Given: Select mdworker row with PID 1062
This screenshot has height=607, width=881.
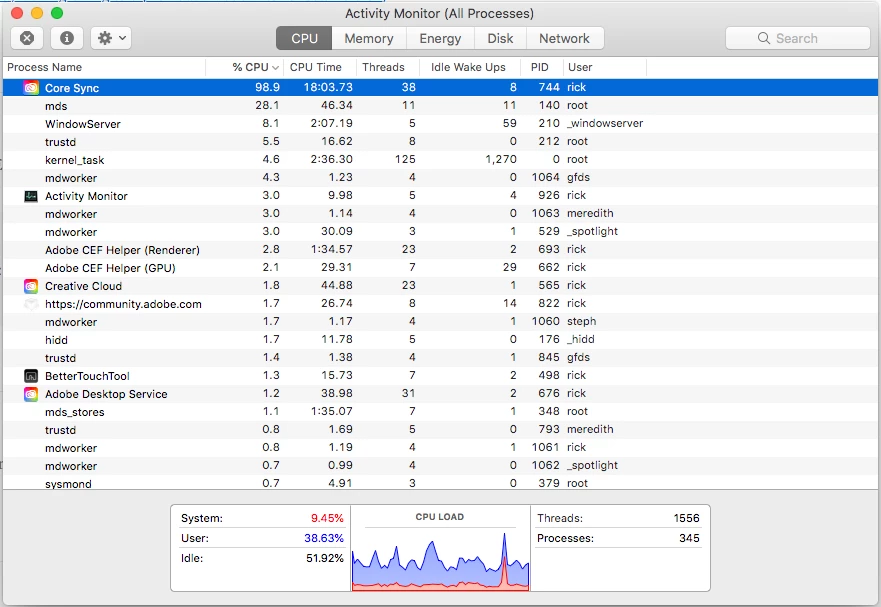Looking at the screenshot, I should (x=440, y=465).
